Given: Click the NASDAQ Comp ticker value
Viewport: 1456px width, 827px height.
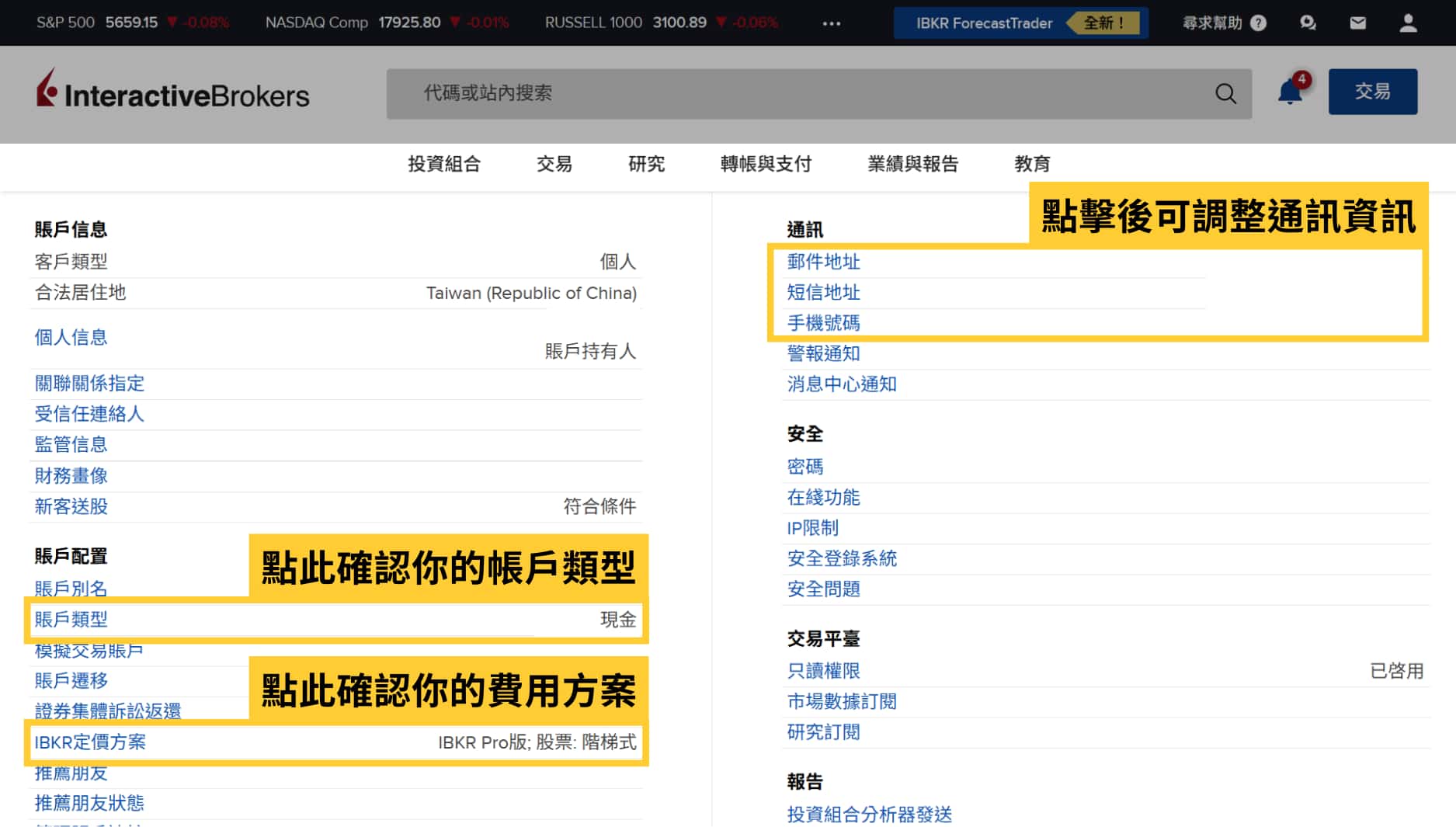Looking at the screenshot, I should pyautogui.click(x=409, y=23).
